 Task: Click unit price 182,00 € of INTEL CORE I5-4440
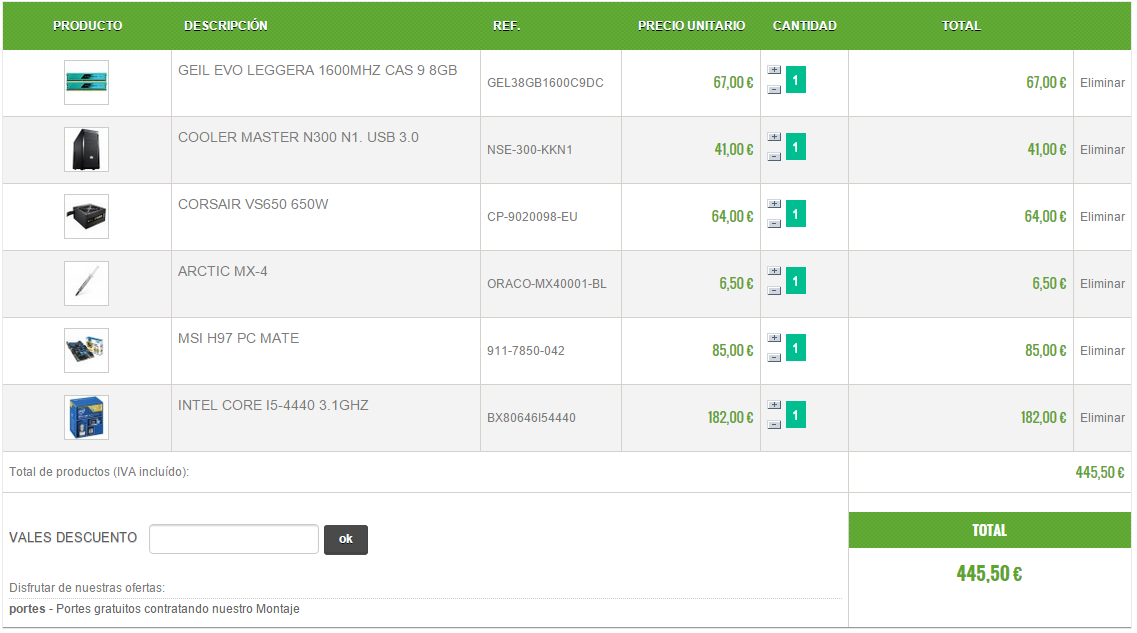click(x=730, y=418)
